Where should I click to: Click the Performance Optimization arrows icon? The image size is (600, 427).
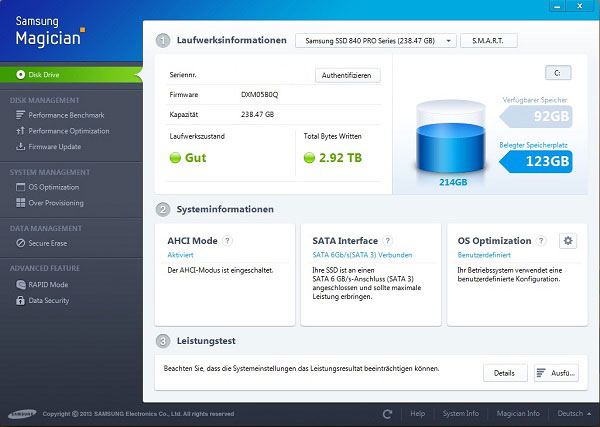[x=20, y=131]
